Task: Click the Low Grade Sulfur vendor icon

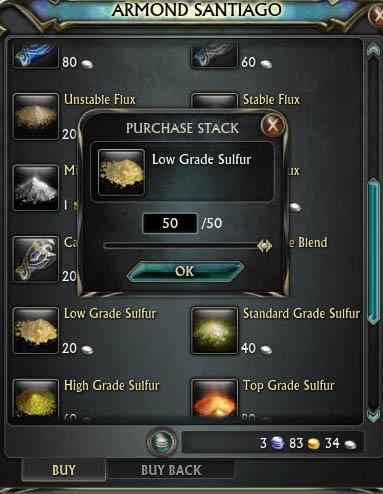Action: tap(36, 330)
